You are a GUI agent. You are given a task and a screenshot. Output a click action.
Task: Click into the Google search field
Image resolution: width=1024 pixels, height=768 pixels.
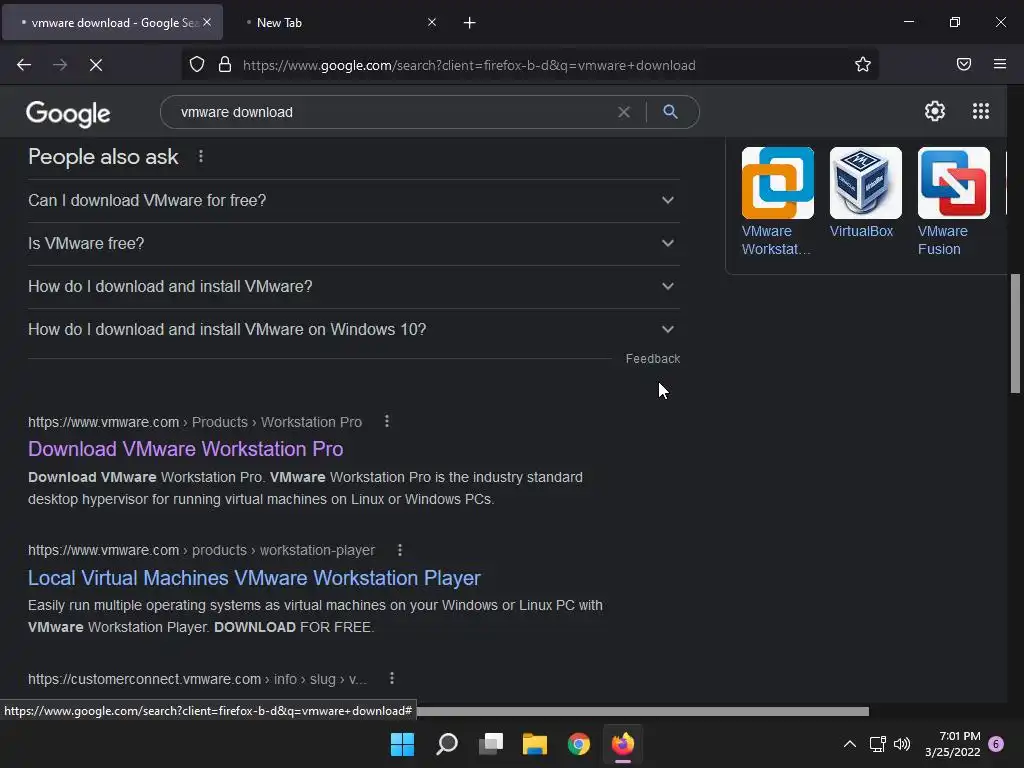[x=392, y=112]
